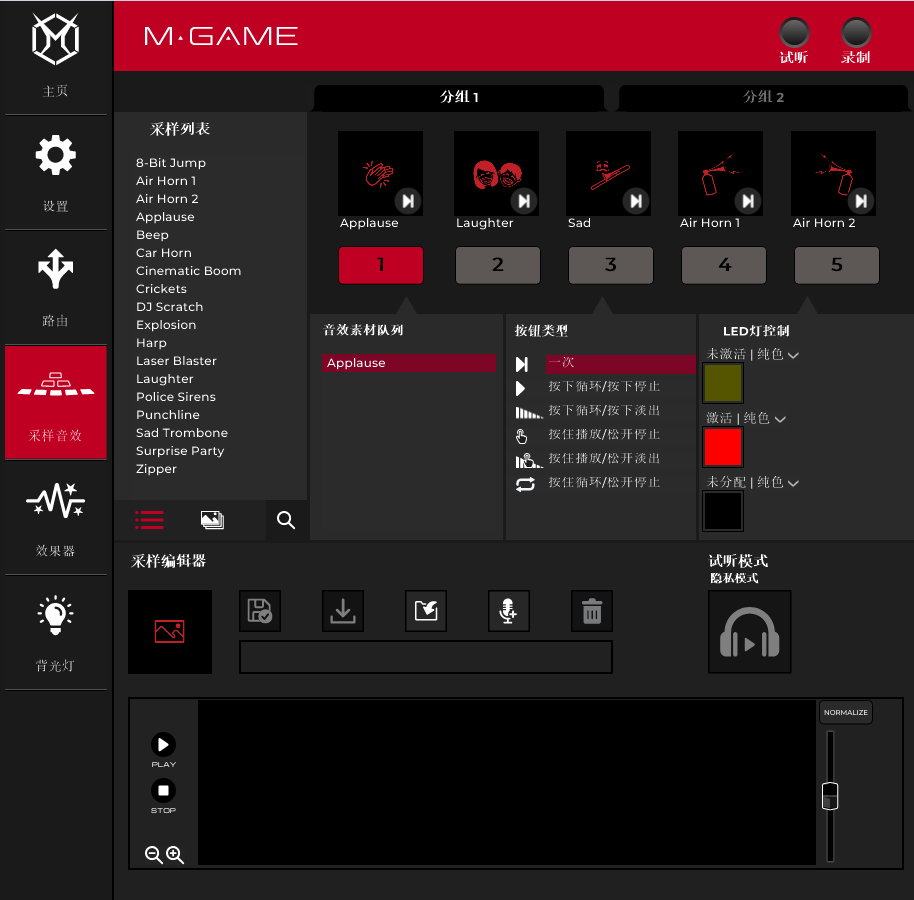Click pad button 1
Viewport: 914px width, 900px height.
tap(381, 265)
